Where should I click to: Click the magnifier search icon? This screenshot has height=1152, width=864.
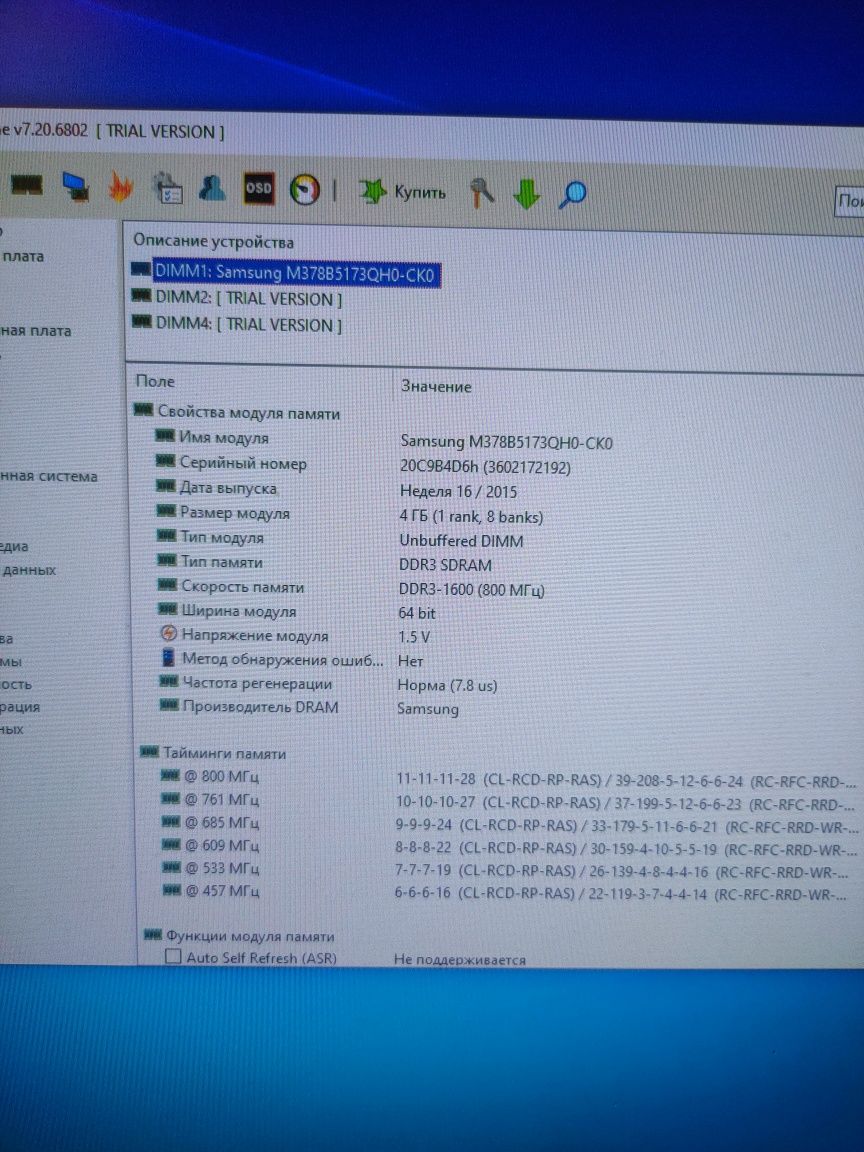click(572, 195)
